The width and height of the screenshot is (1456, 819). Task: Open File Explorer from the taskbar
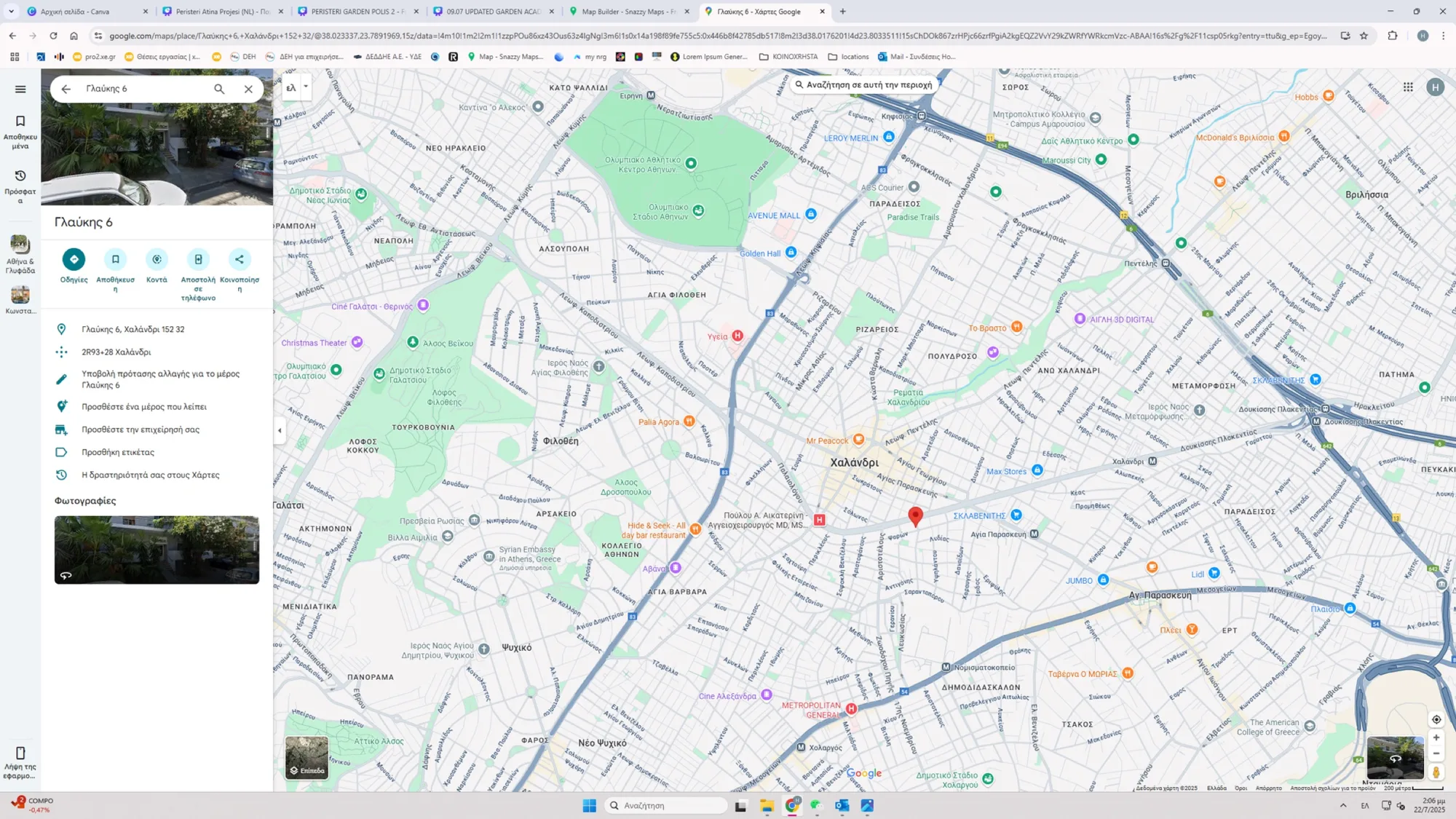767,805
